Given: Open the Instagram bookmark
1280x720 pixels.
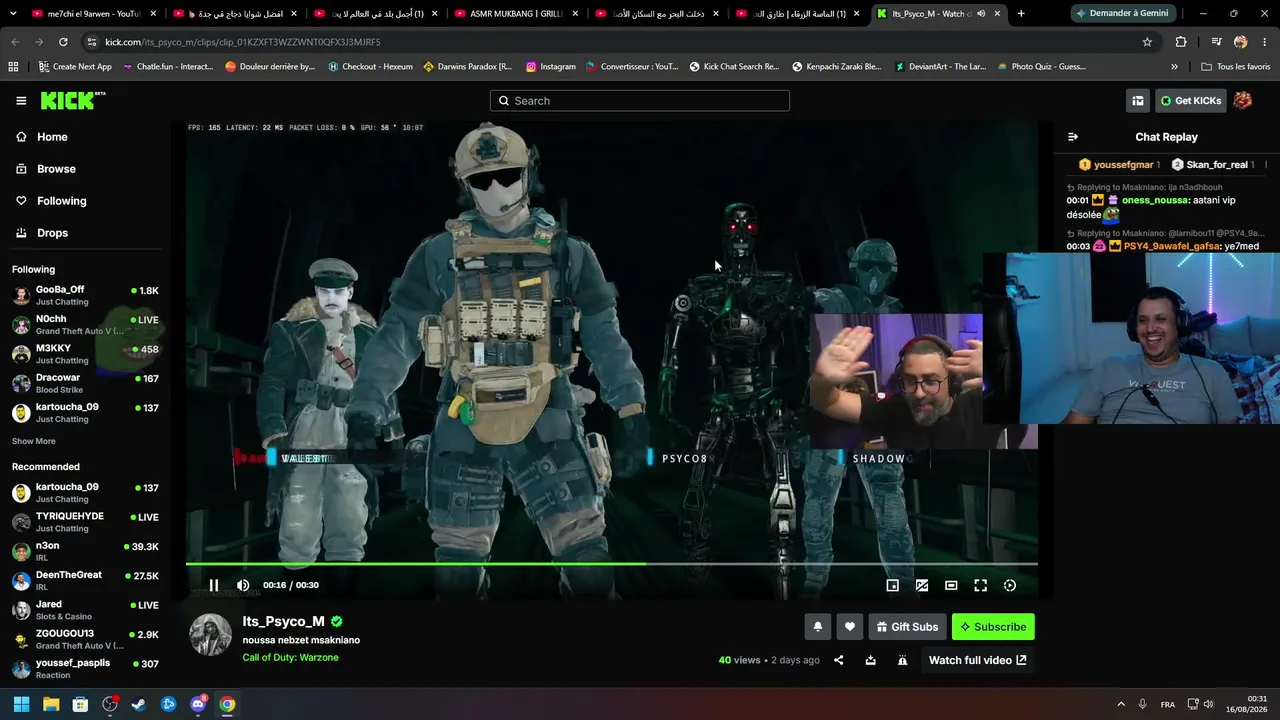Looking at the screenshot, I should [551, 67].
